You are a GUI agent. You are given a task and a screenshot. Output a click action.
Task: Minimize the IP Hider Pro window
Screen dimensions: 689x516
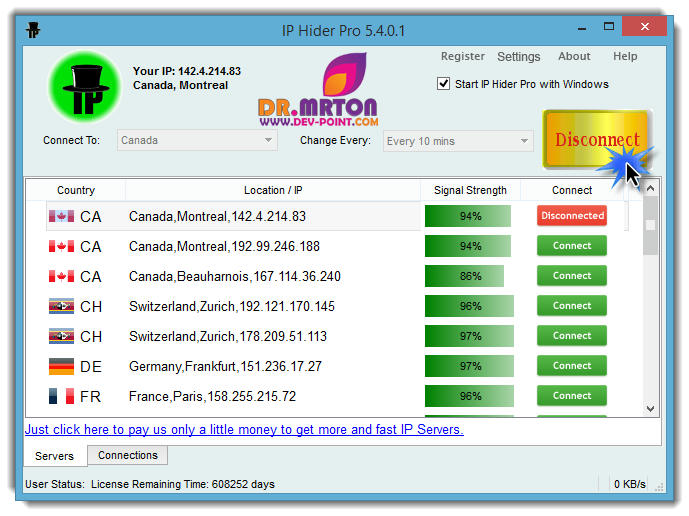click(x=582, y=29)
